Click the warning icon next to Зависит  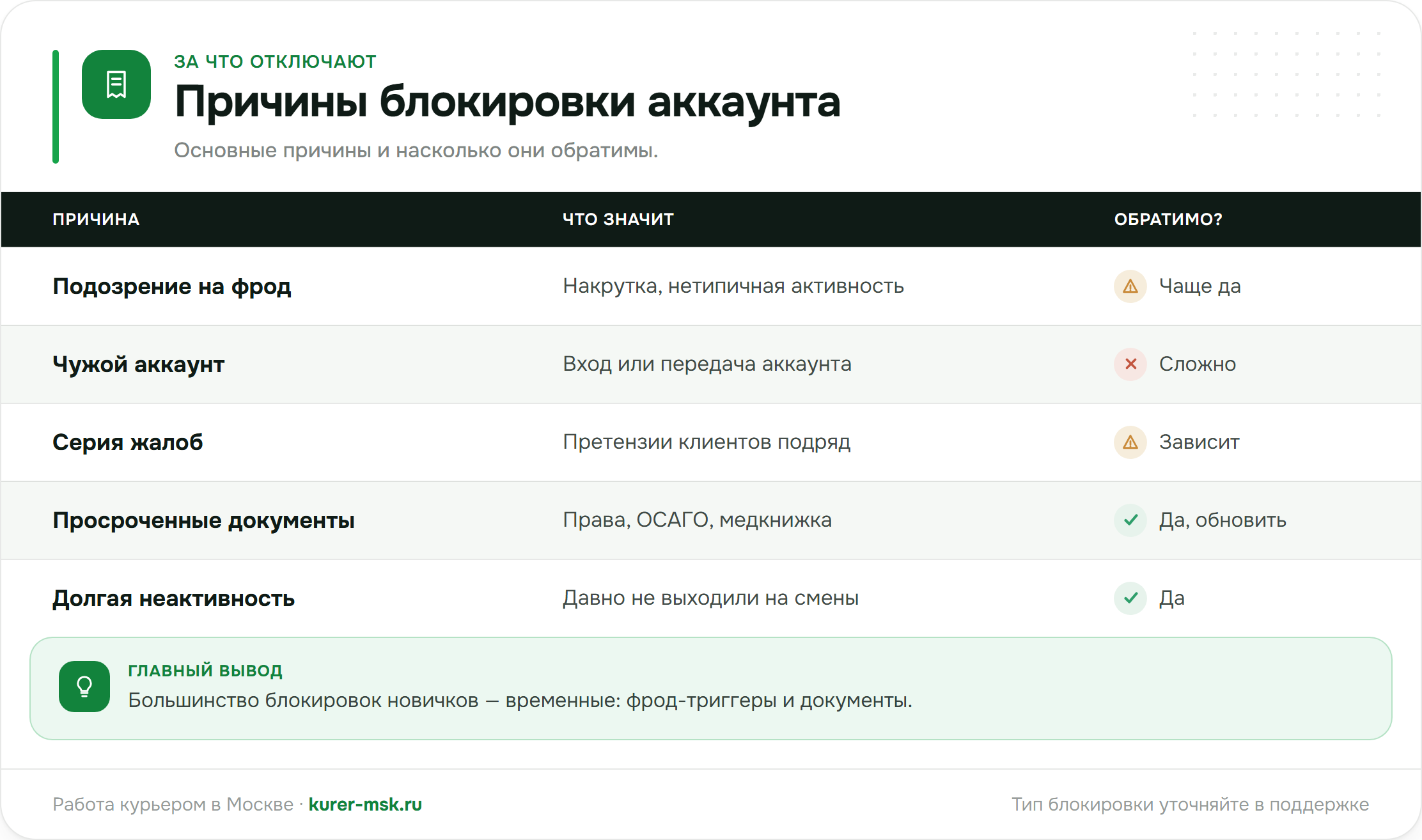point(1130,442)
